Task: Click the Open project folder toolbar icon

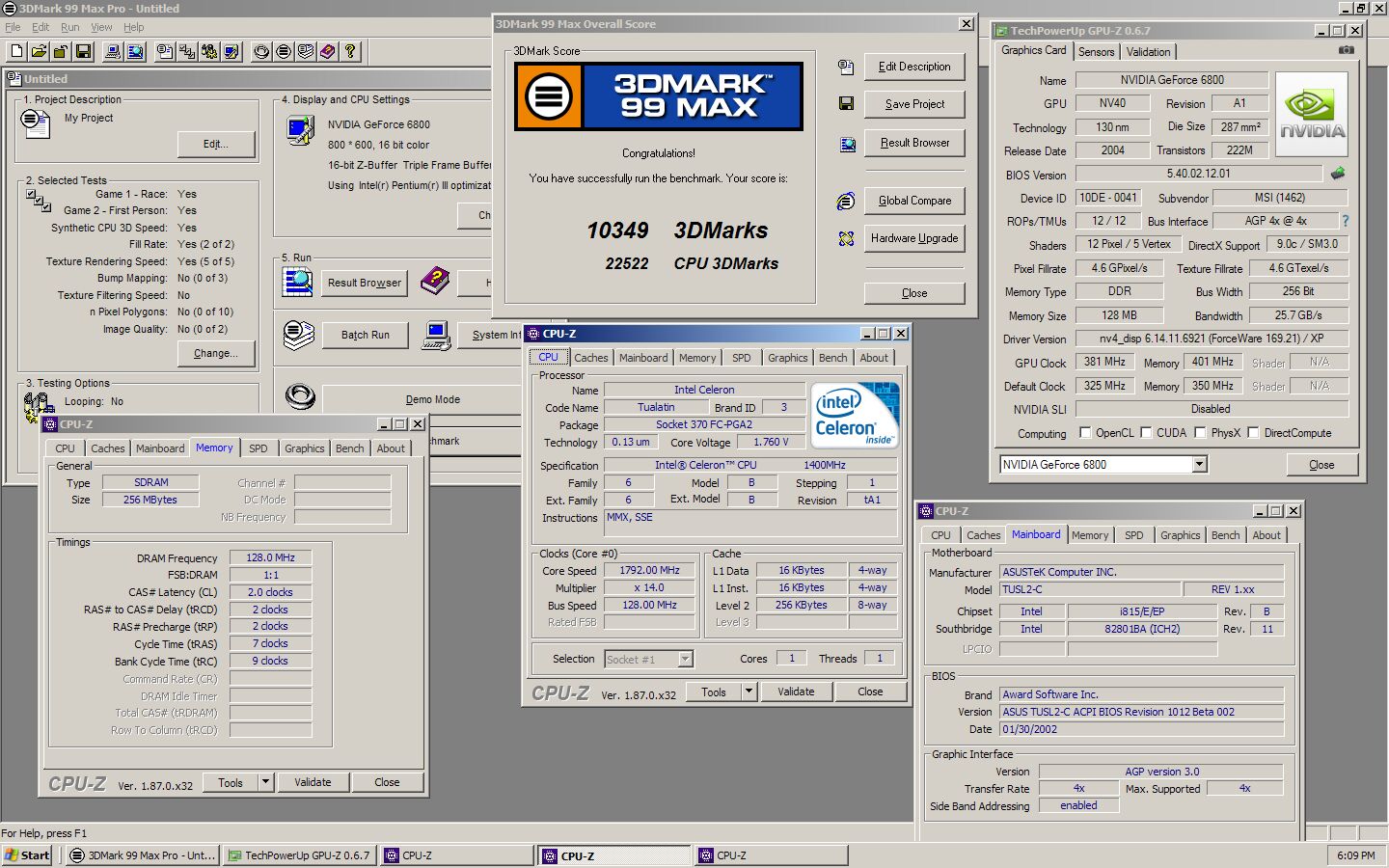Action: pyautogui.click(x=39, y=51)
